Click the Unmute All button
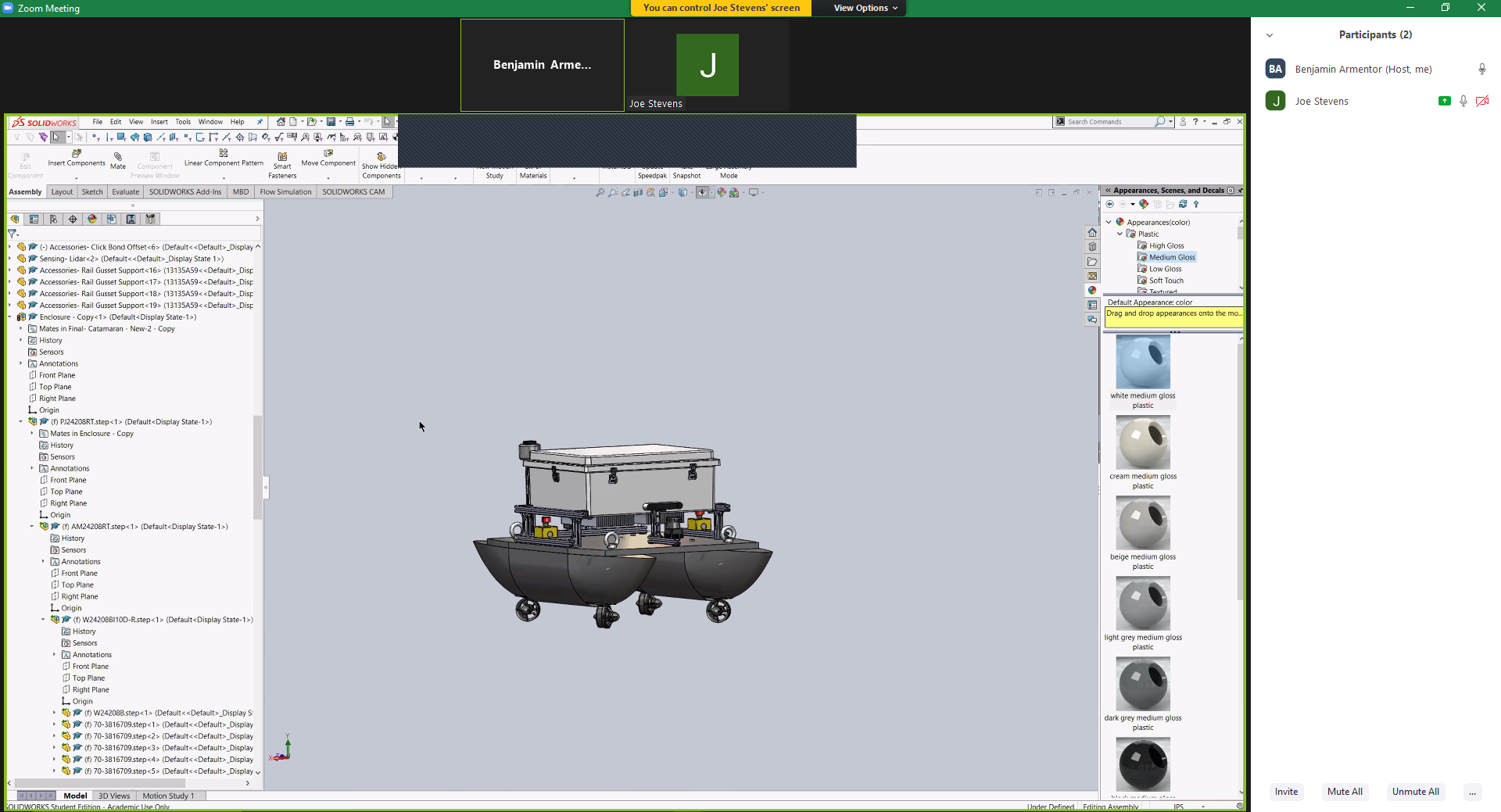Image resolution: width=1501 pixels, height=812 pixels. pyautogui.click(x=1415, y=792)
